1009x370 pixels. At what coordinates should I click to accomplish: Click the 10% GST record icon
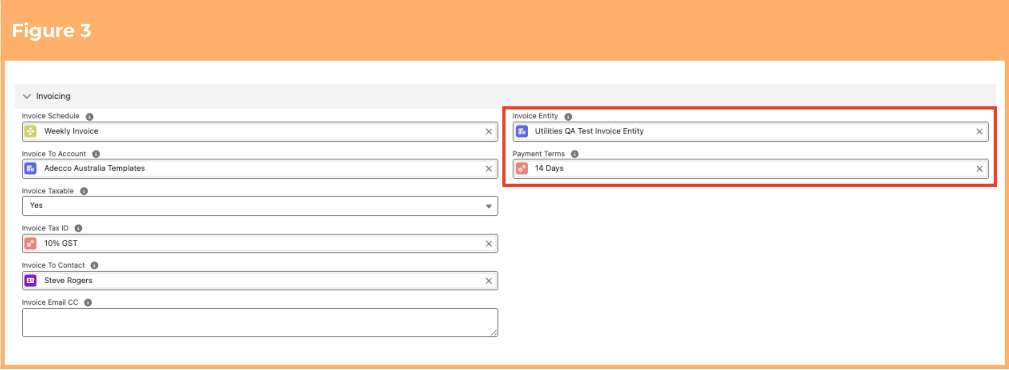(x=30, y=243)
